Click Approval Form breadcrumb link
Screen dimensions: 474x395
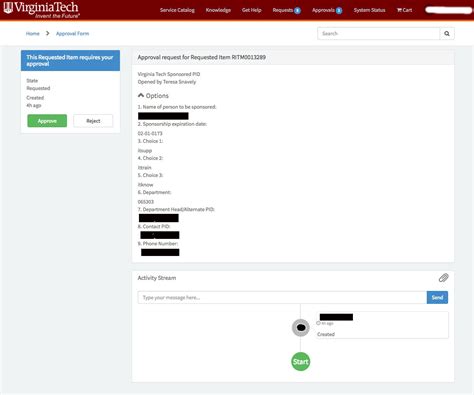coord(72,33)
